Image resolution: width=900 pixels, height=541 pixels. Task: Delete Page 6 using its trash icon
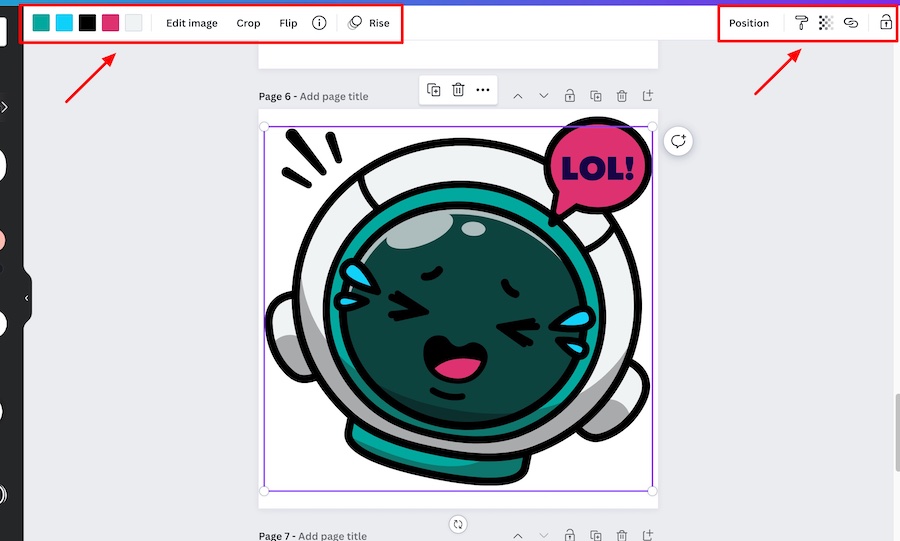click(x=622, y=96)
